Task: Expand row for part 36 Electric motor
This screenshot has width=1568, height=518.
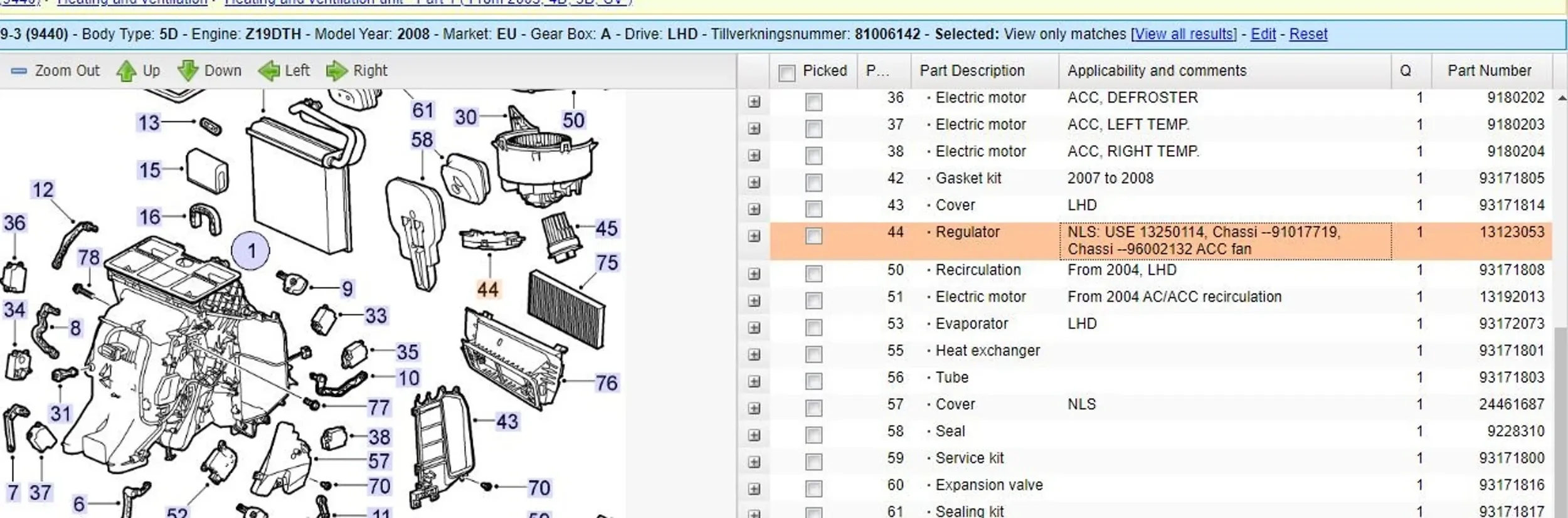Action: tap(754, 102)
